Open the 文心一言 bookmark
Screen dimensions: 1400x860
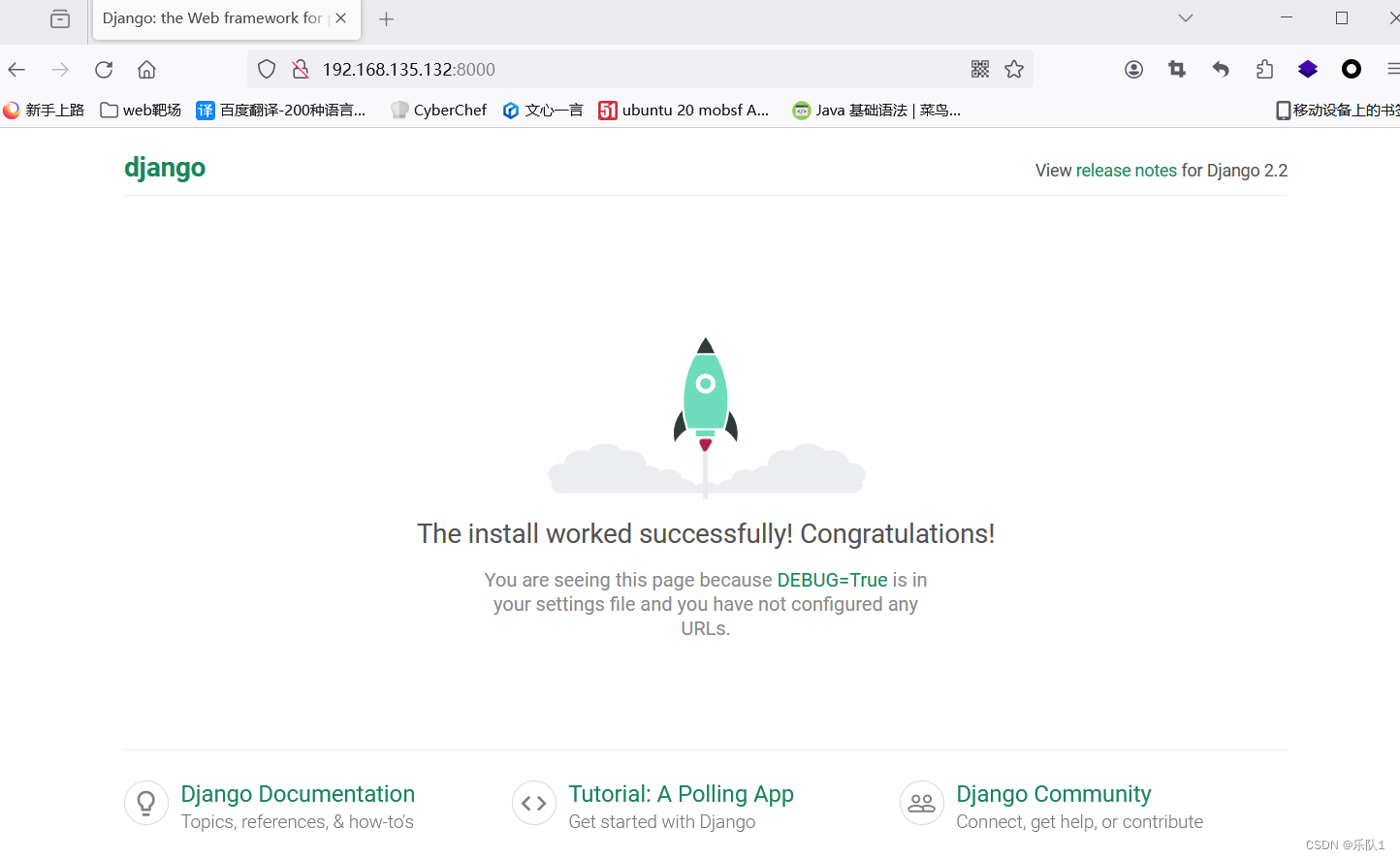[x=543, y=111]
